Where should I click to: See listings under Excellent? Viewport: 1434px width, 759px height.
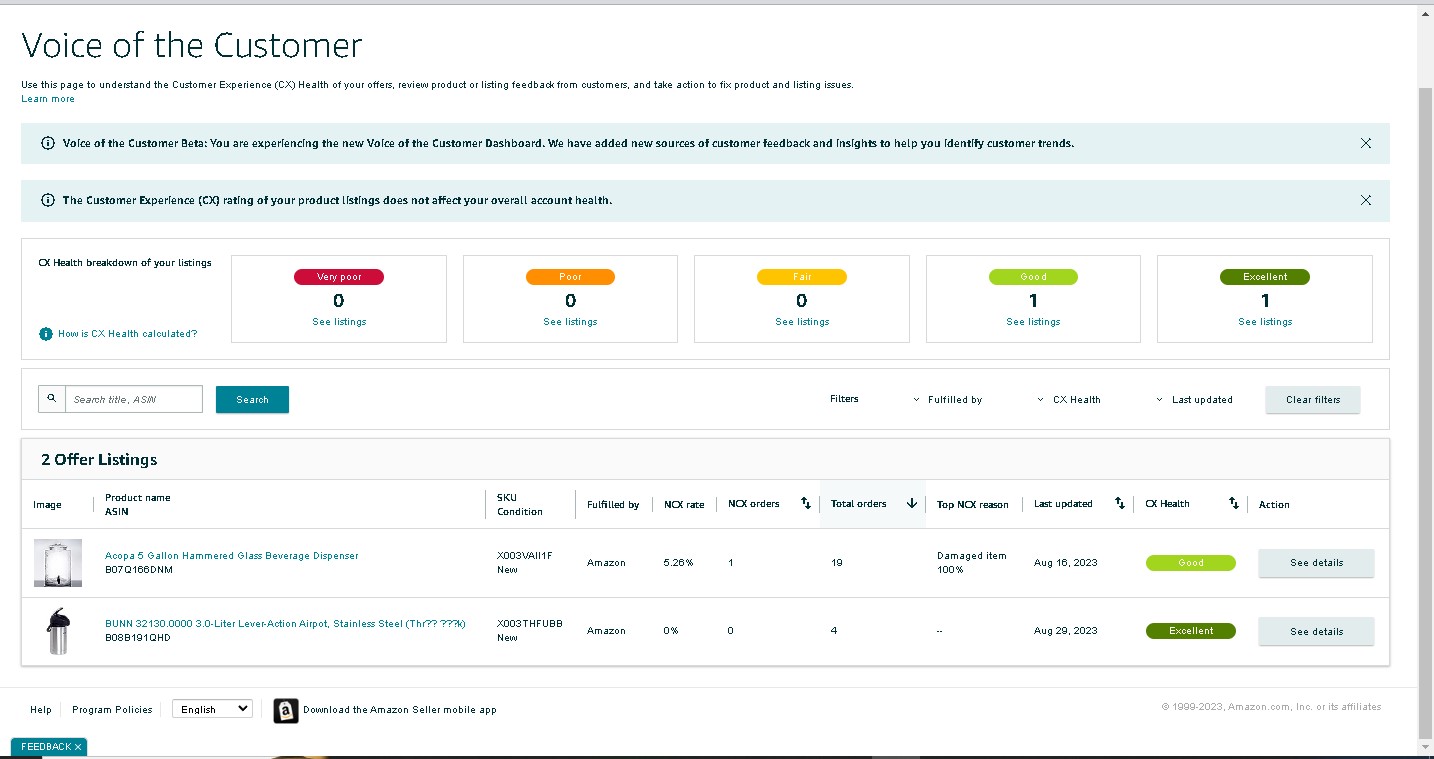point(1265,322)
